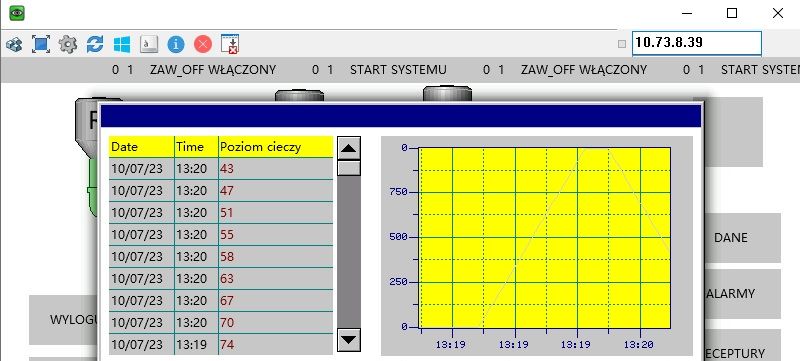Click the scroll up arrow of the data table
The image size is (800, 361).
[349, 148]
